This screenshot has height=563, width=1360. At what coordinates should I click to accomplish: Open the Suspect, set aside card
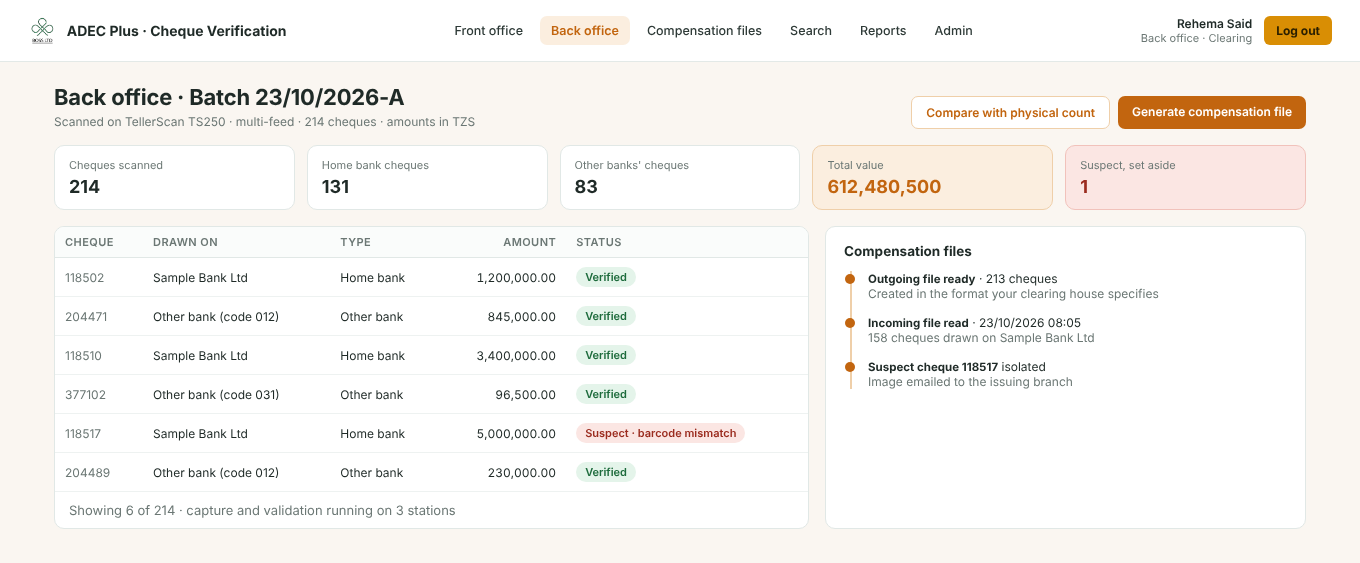1185,178
